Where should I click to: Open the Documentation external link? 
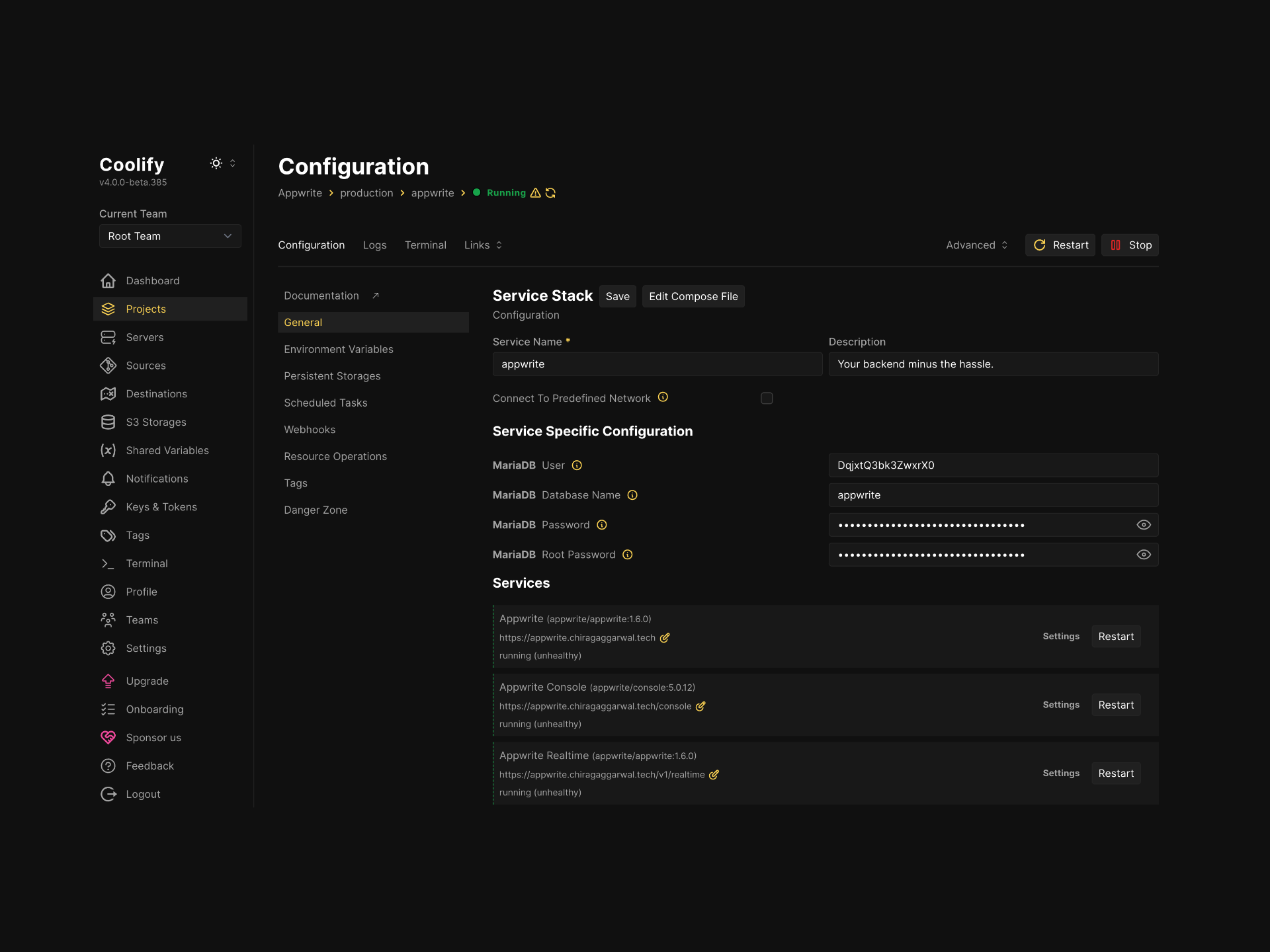coord(331,296)
